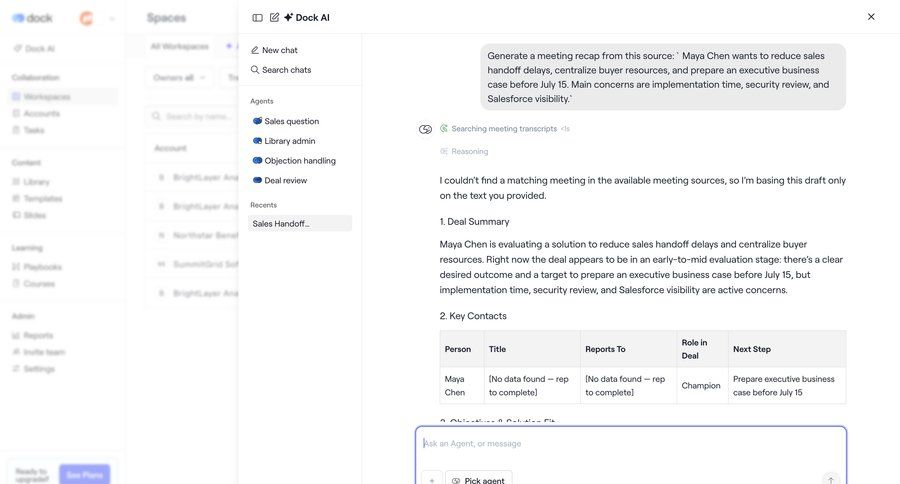The width and height of the screenshot is (900, 484).
Task: Click the compose new chat icon in header
Action: tap(274, 17)
